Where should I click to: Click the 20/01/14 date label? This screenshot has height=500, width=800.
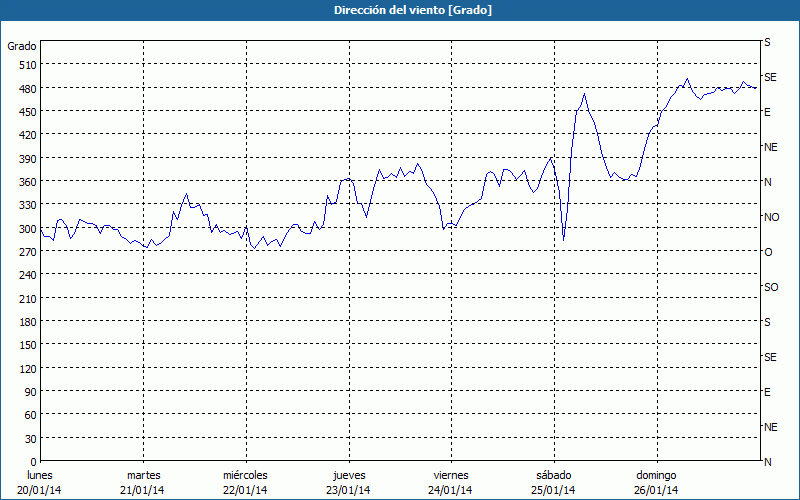(41, 490)
